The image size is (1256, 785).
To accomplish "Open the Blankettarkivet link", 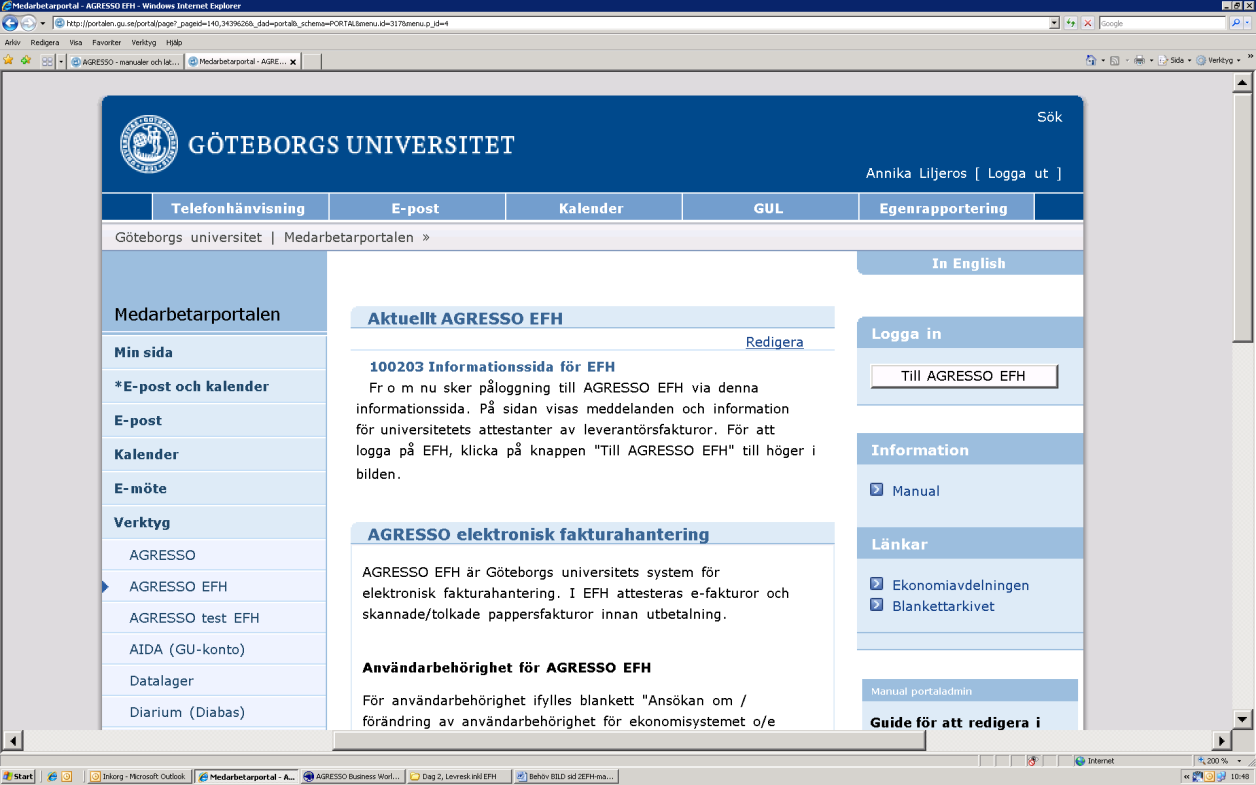I will (943, 605).
